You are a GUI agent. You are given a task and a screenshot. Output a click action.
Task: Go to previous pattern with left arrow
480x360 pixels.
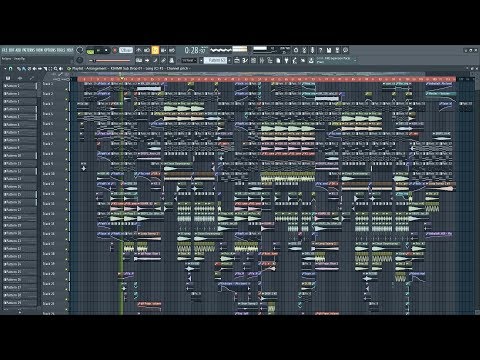tap(201, 60)
